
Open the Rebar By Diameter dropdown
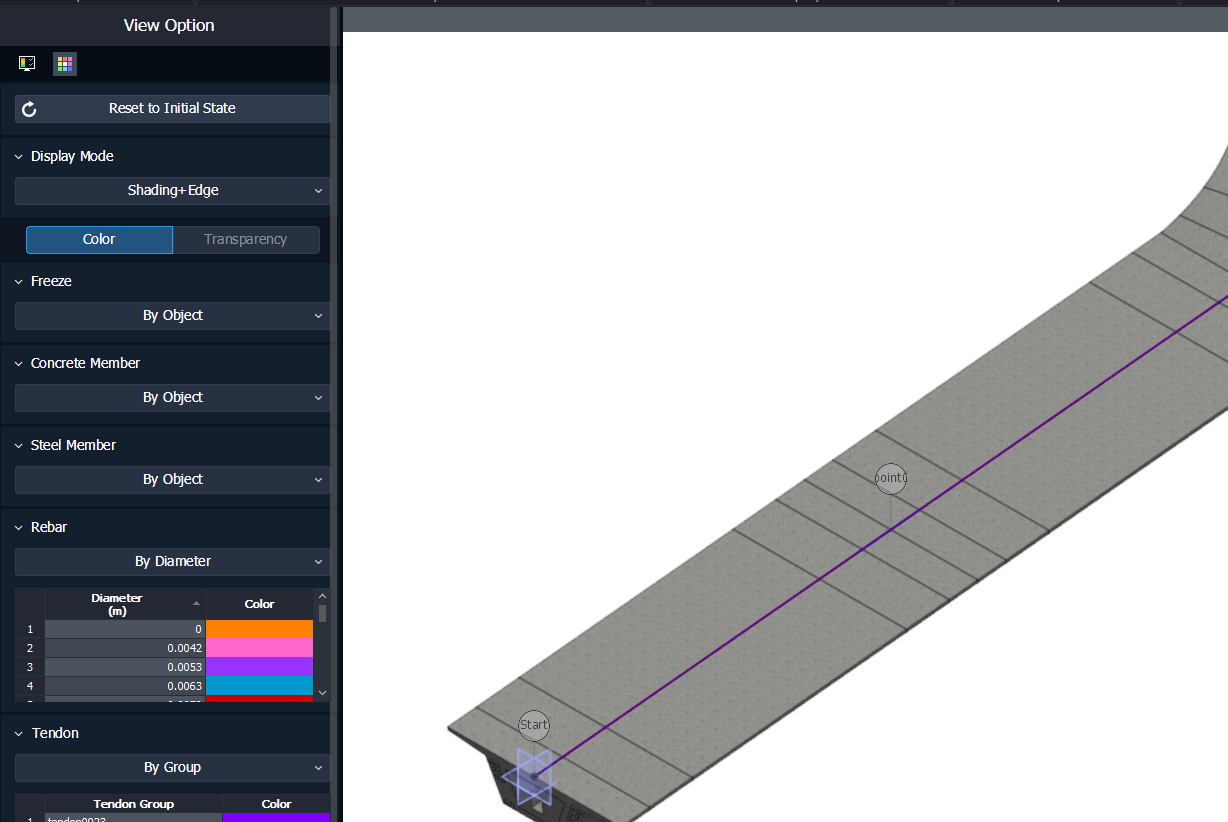pyautogui.click(x=172, y=561)
